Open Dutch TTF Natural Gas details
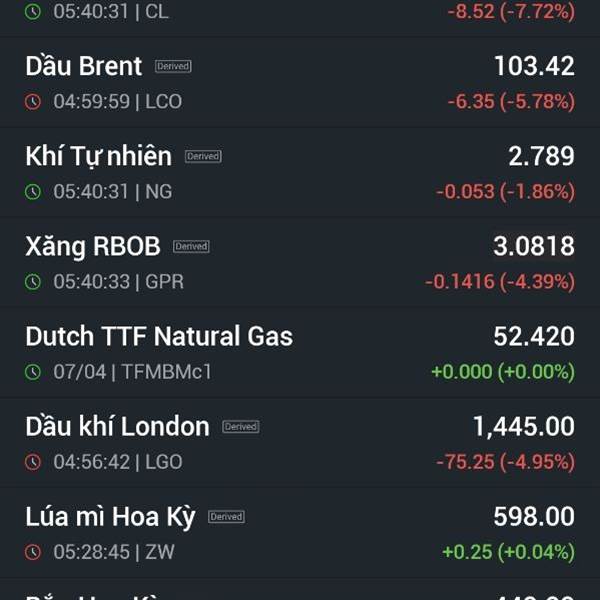The image size is (600, 600). (x=300, y=353)
